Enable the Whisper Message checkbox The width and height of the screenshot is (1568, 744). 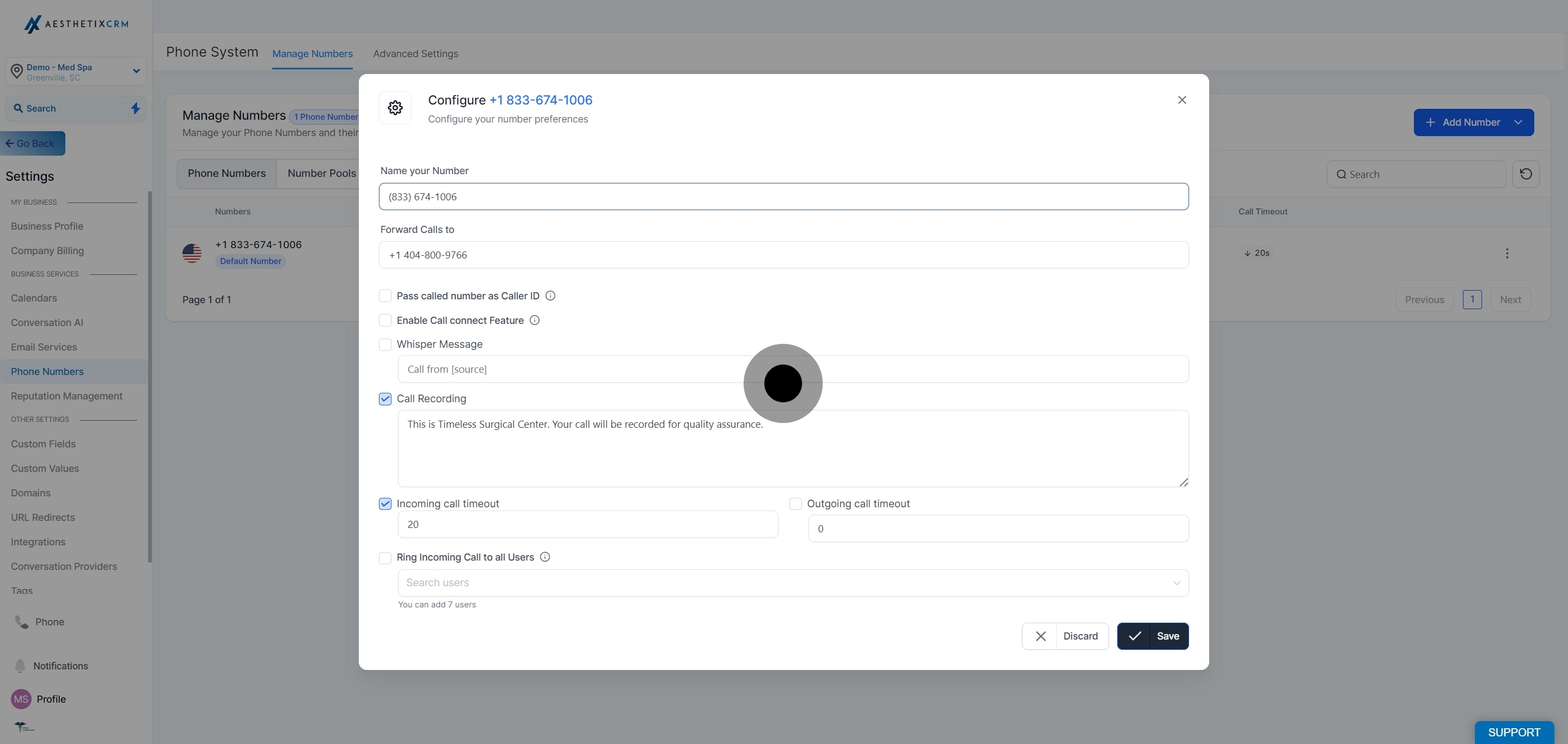(x=385, y=345)
